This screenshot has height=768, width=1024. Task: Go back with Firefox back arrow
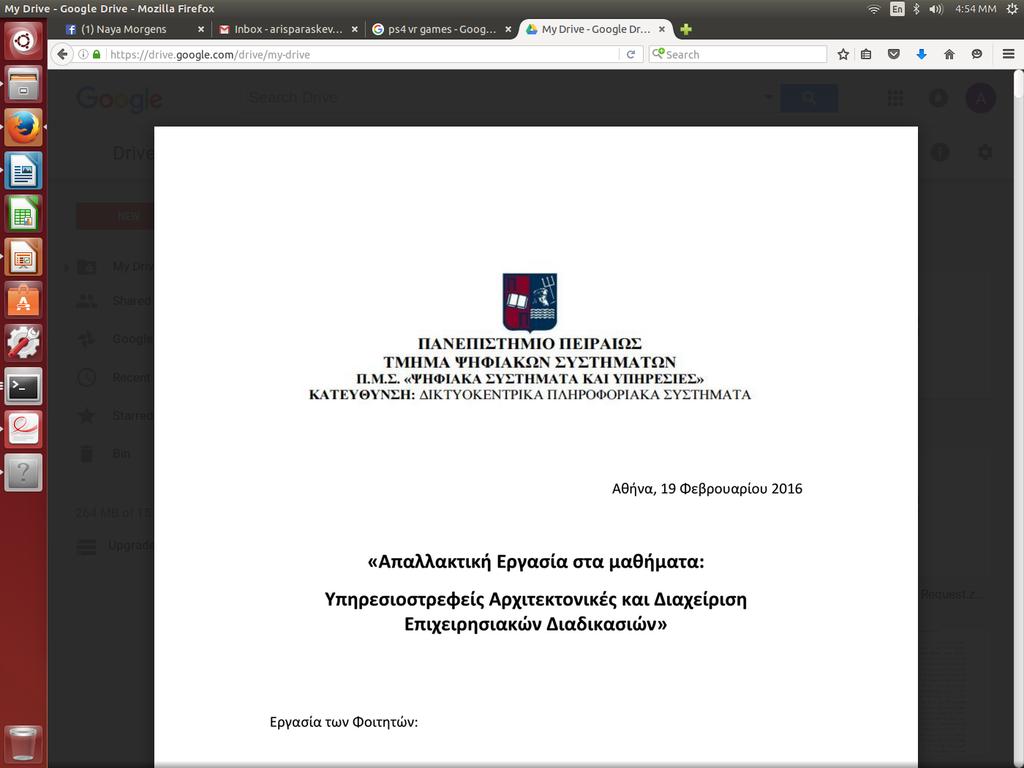62,54
